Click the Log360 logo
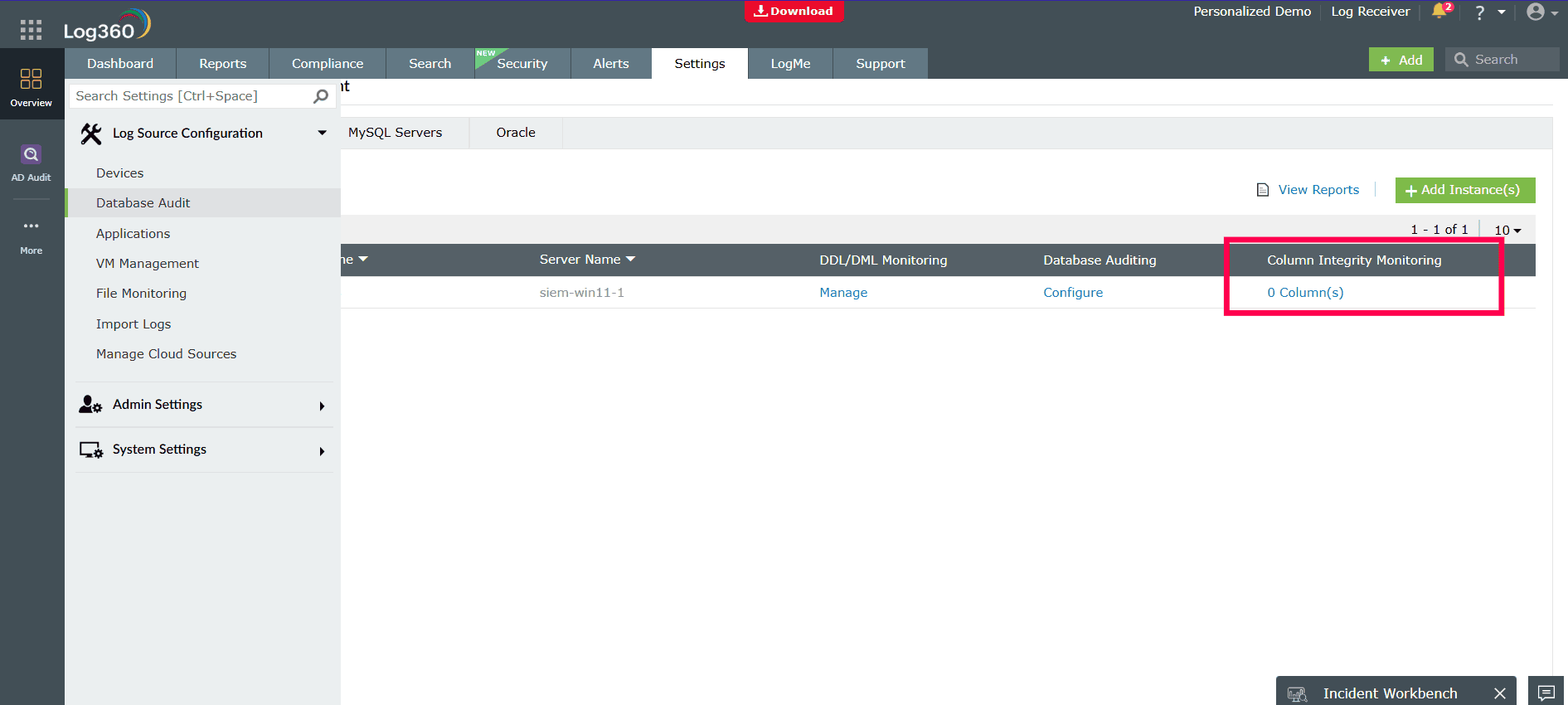The image size is (1568, 705). [x=107, y=25]
